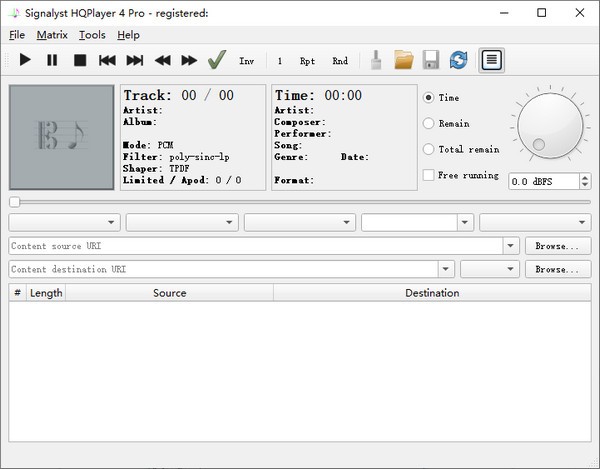Skip to the next track
Image resolution: width=600 pixels, height=469 pixels.
(x=135, y=61)
